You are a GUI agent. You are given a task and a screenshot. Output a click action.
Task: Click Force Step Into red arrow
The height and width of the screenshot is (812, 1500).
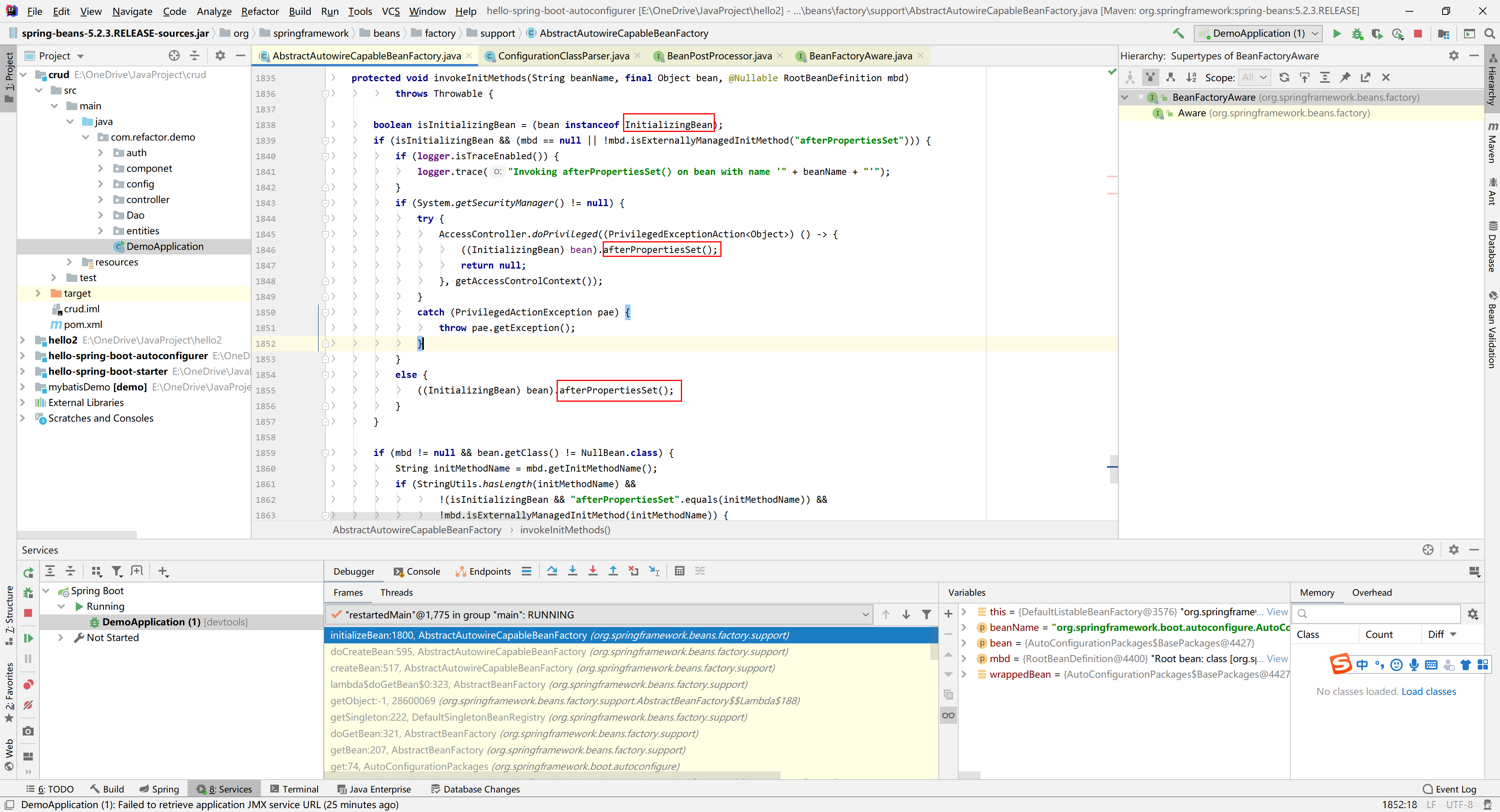593,571
